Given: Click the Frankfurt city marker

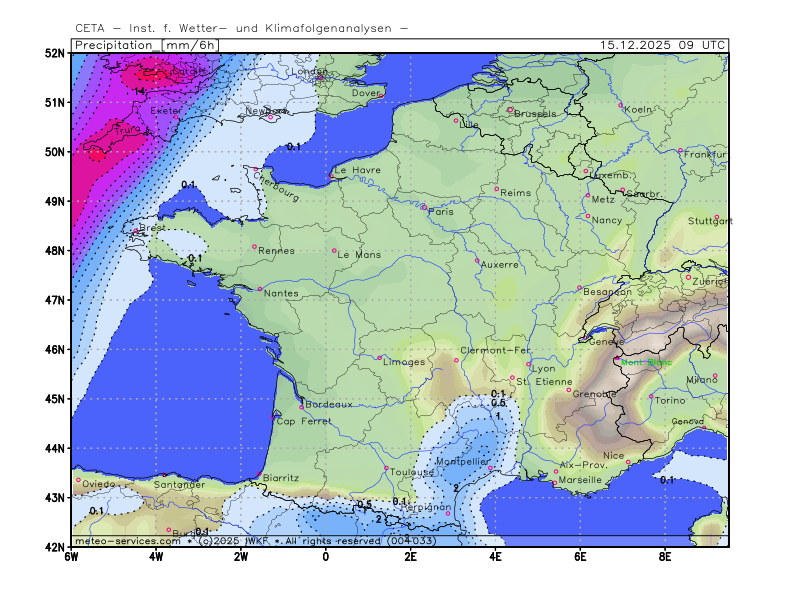Looking at the screenshot, I should pyautogui.click(x=680, y=151).
